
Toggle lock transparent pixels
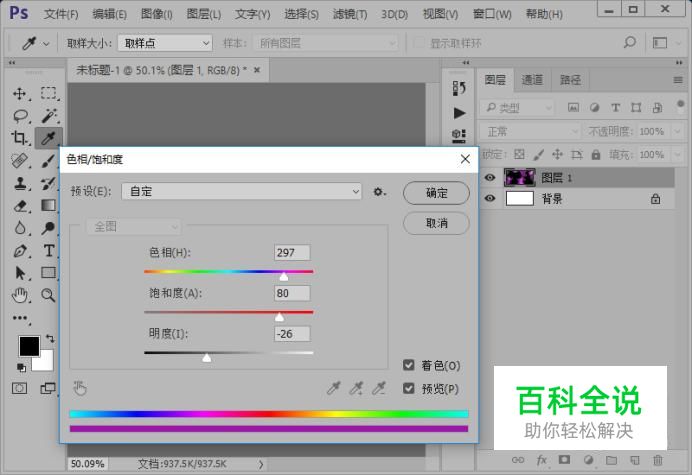tap(519, 154)
